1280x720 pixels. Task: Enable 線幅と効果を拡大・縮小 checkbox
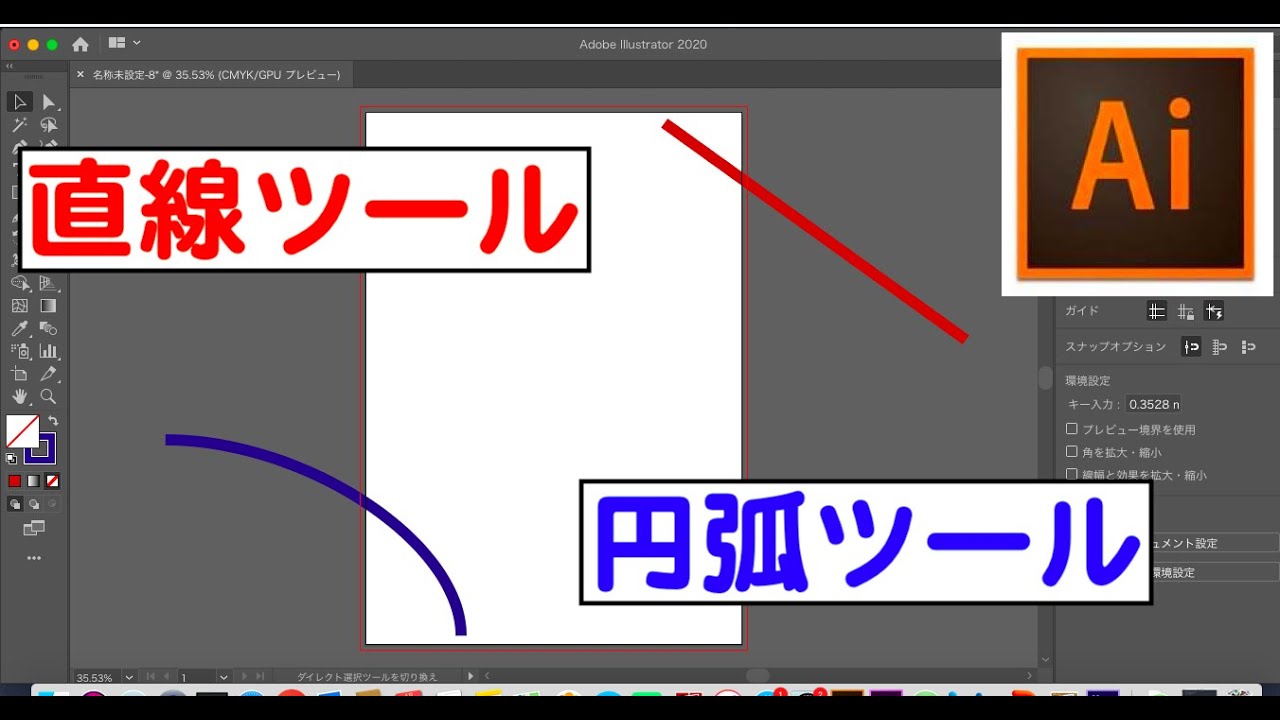coord(1072,475)
